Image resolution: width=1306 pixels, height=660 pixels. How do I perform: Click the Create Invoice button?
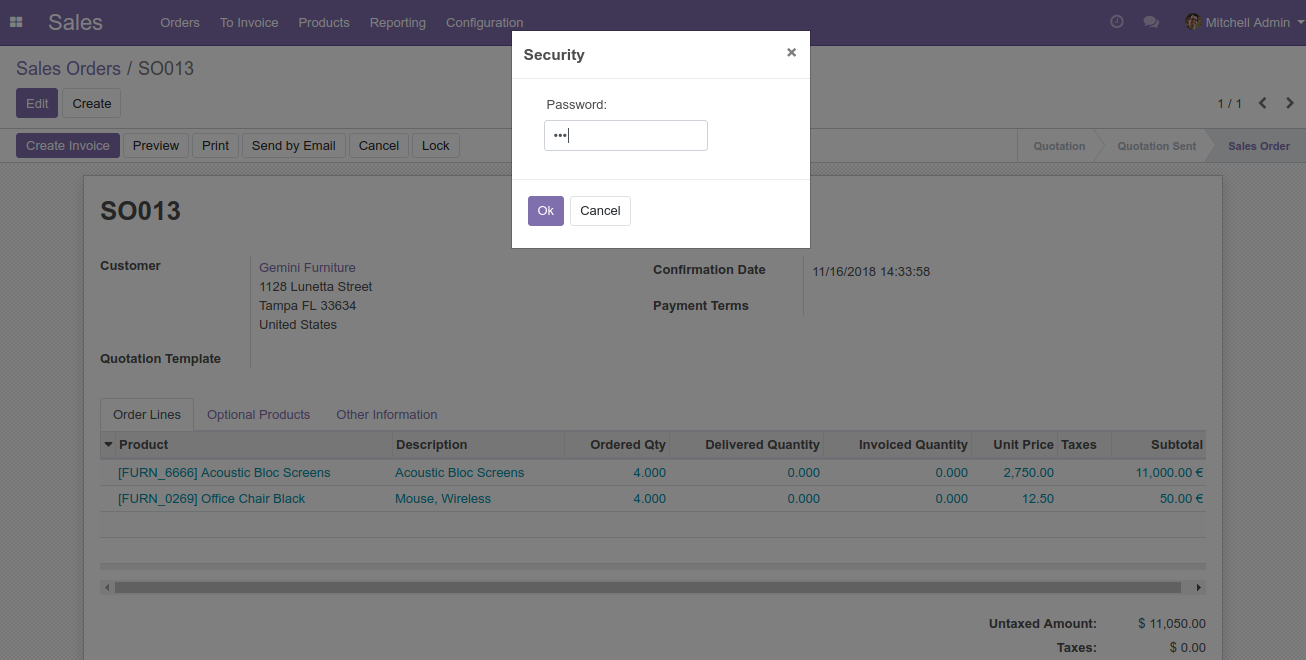coord(68,146)
